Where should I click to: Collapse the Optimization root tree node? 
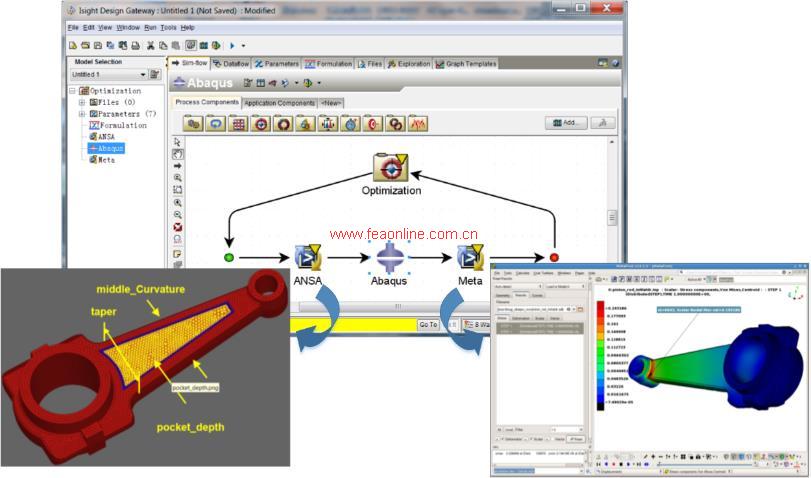click(x=73, y=91)
